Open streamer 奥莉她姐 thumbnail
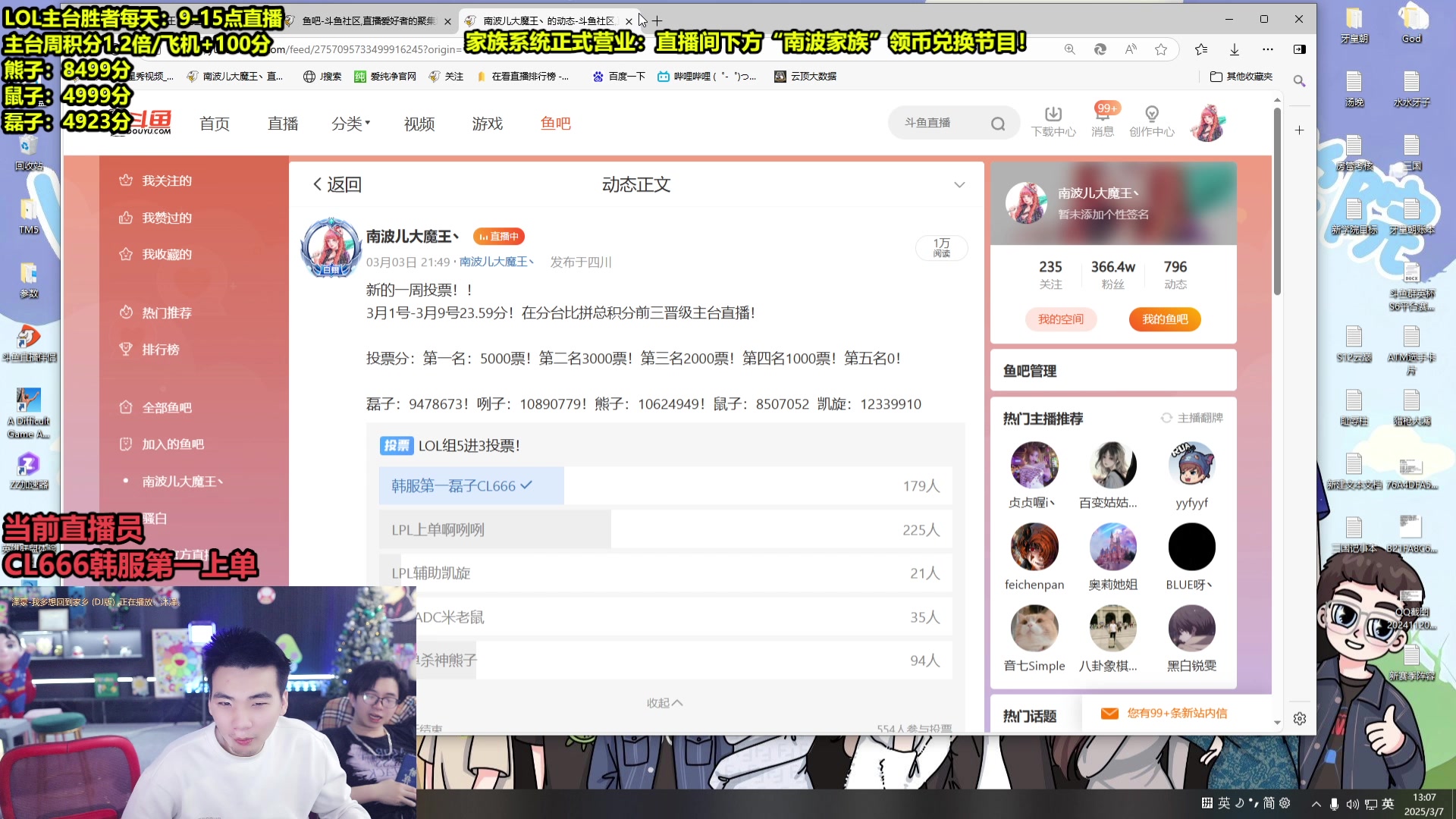1456x819 pixels. (x=1112, y=547)
